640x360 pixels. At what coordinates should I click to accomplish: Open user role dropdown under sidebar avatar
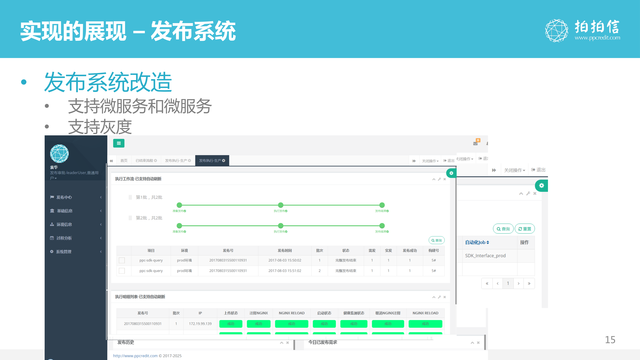[x=75, y=175]
